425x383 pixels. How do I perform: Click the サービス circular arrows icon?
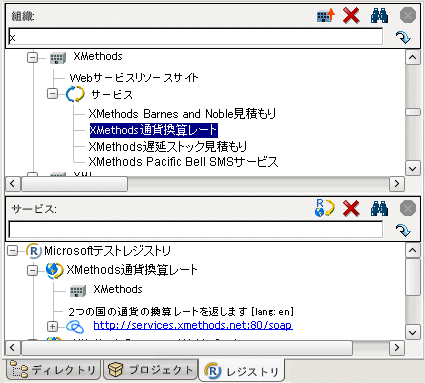[x=75, y=94]
